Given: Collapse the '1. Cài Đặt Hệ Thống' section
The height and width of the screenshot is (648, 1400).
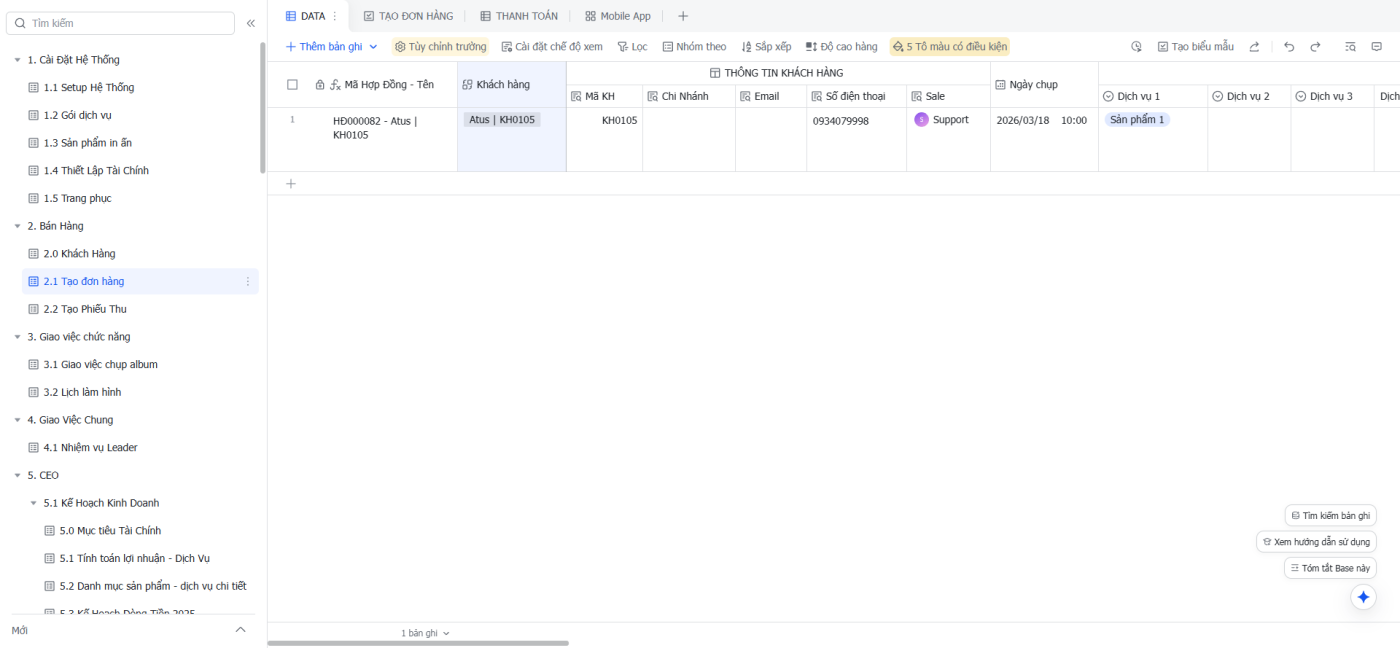Looking at the screenshot, I should click(x=17, y=60).
